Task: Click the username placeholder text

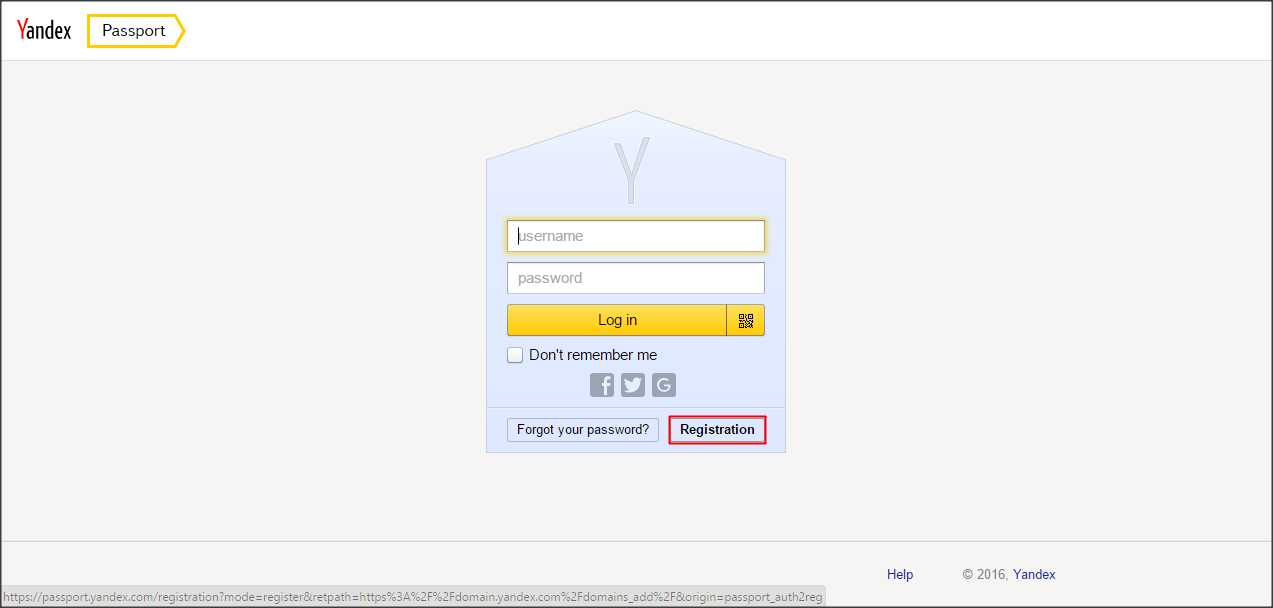Action: tap(551, 236)
